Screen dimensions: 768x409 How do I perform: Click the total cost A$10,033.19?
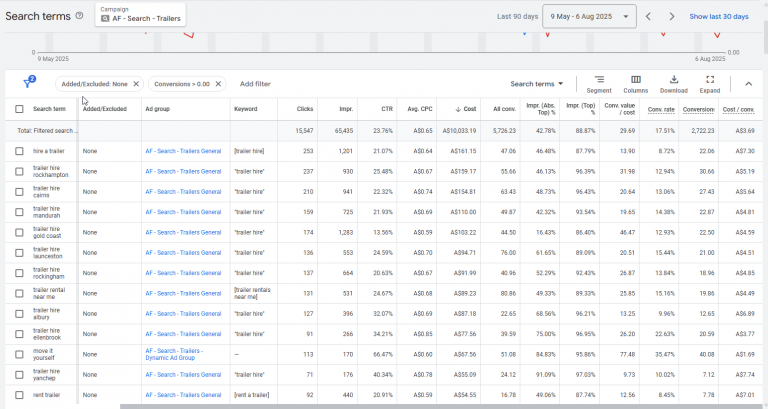pyautogui.click(x=459, y=131)
